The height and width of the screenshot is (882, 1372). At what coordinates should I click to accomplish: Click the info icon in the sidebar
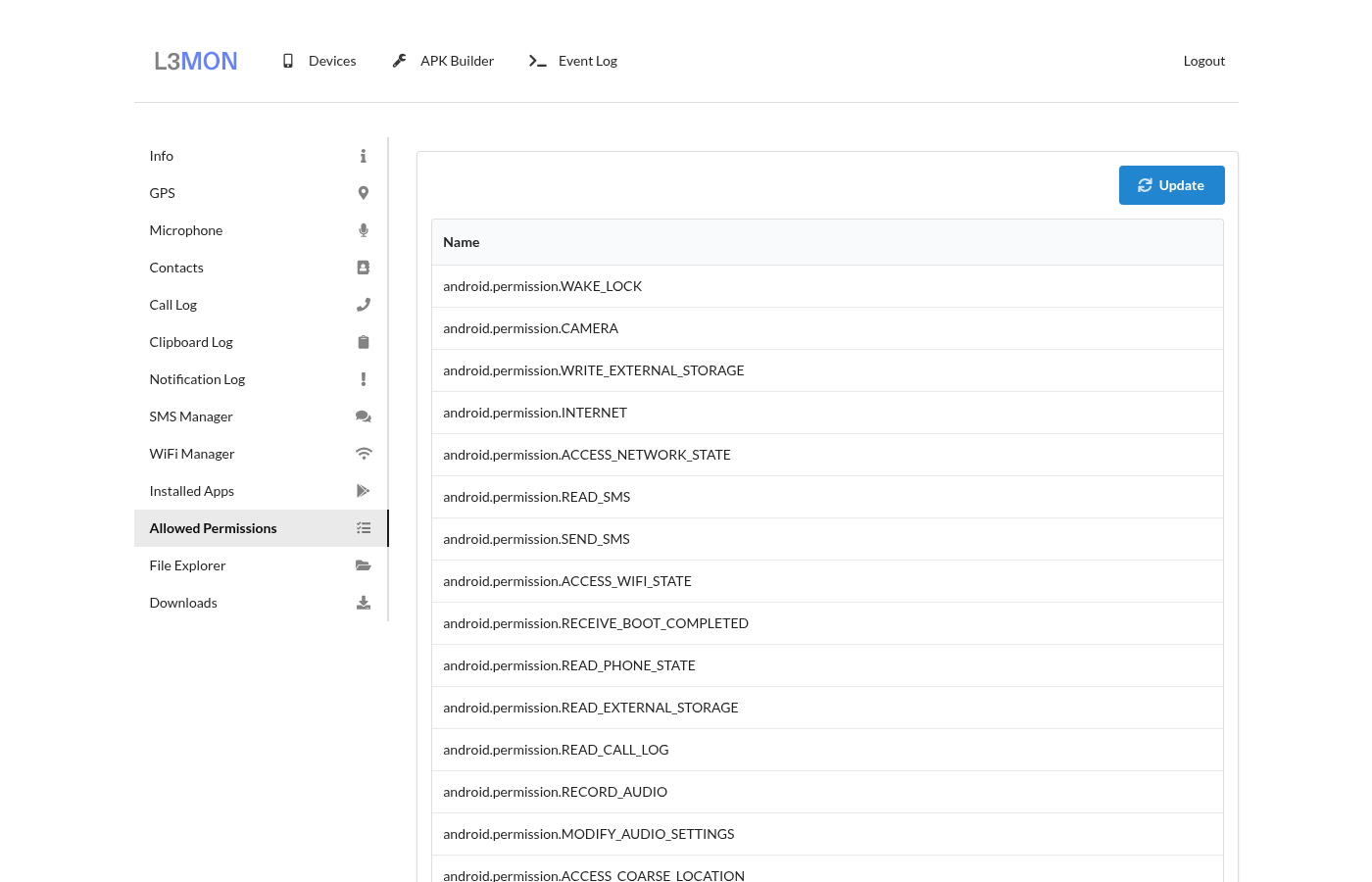(x=364, y=156)
